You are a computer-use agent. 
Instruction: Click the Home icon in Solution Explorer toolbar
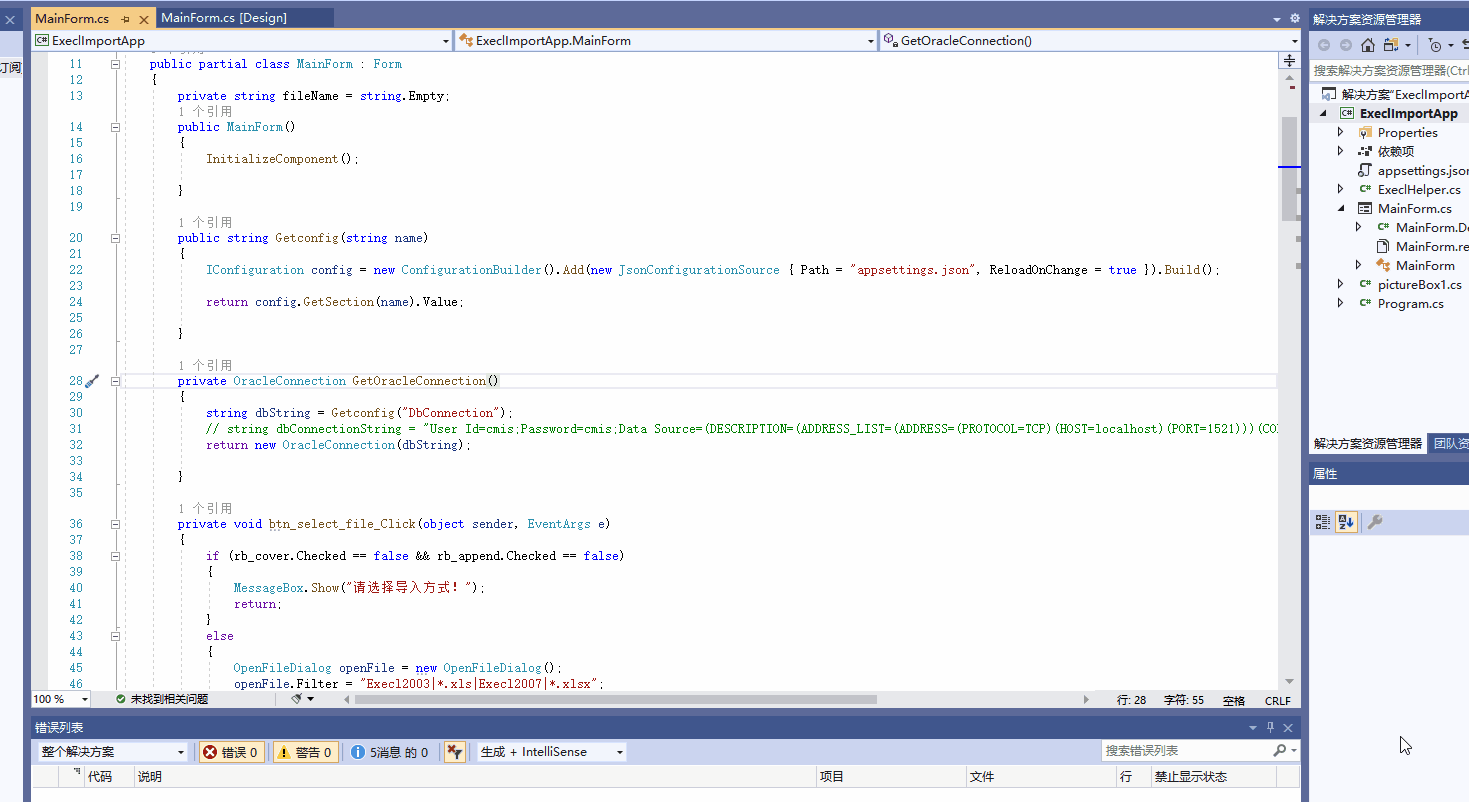1367,45
